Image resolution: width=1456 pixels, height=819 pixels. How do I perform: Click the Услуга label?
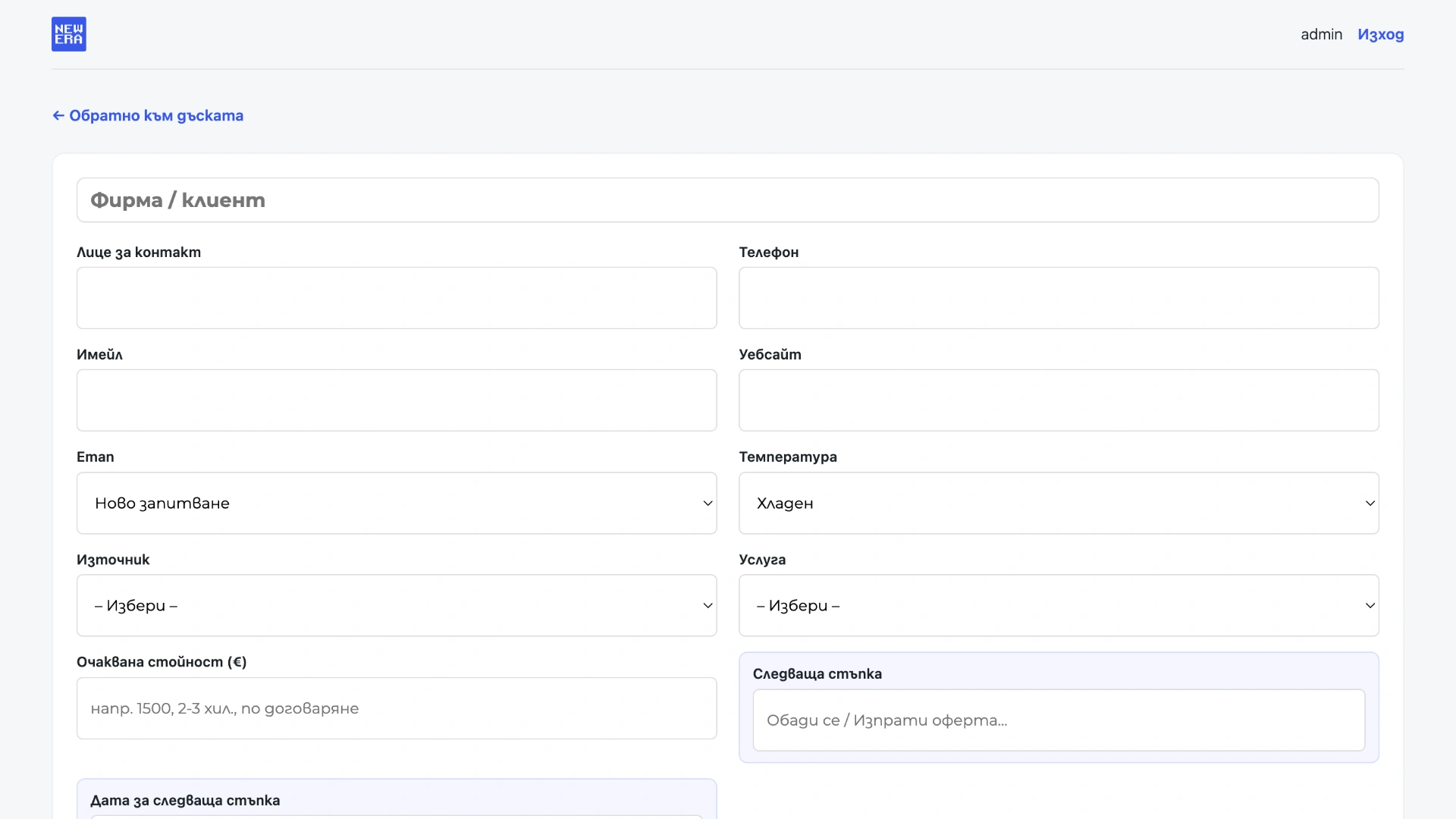pos(762,560)
